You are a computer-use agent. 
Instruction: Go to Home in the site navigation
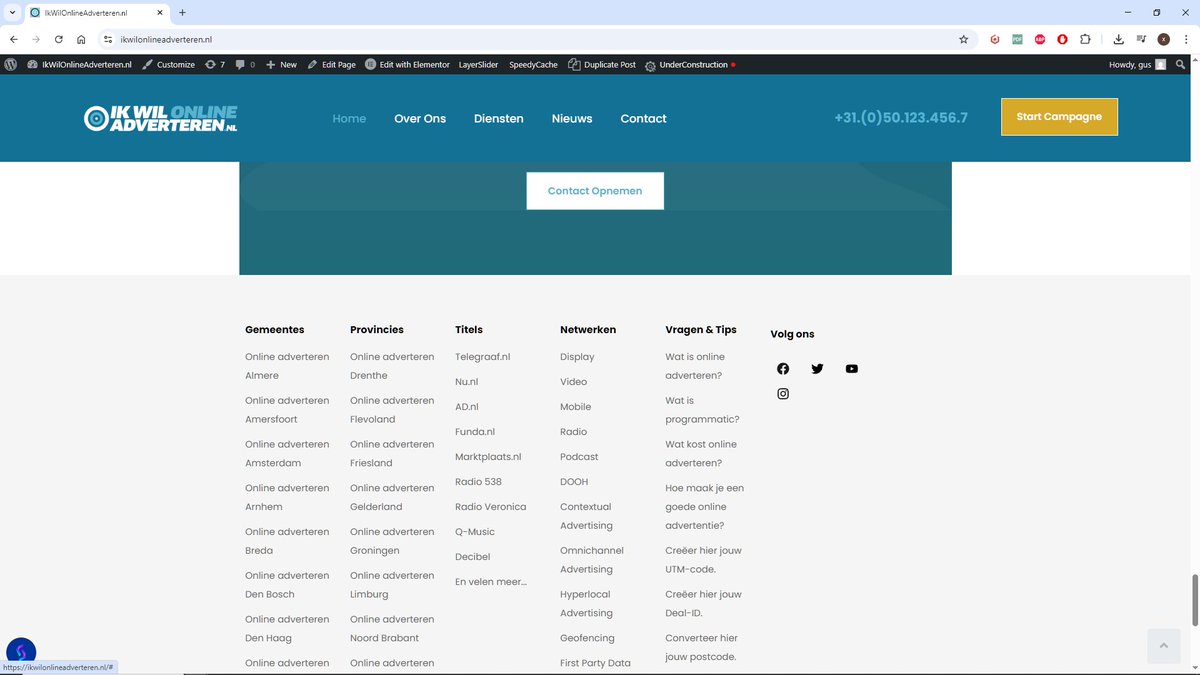(x=349, y=118)
